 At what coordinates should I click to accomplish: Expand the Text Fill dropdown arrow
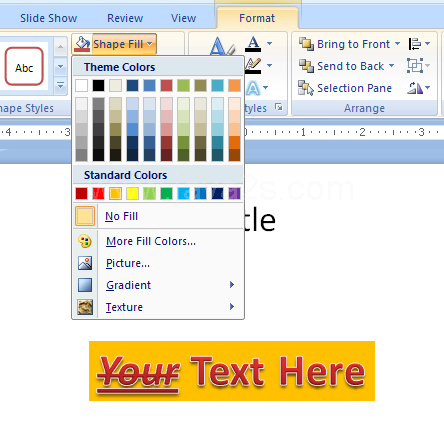[269, 43]
